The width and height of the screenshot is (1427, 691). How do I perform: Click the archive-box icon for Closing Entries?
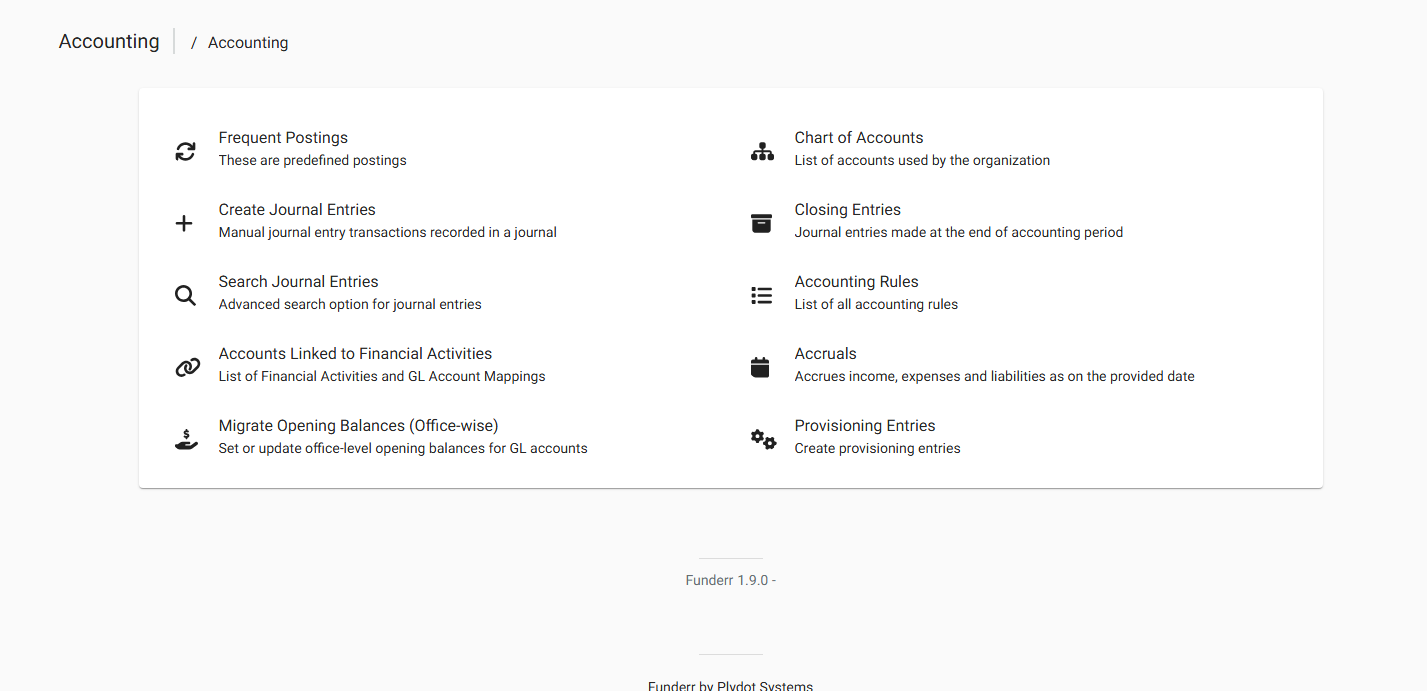click(x=761, y=223)
